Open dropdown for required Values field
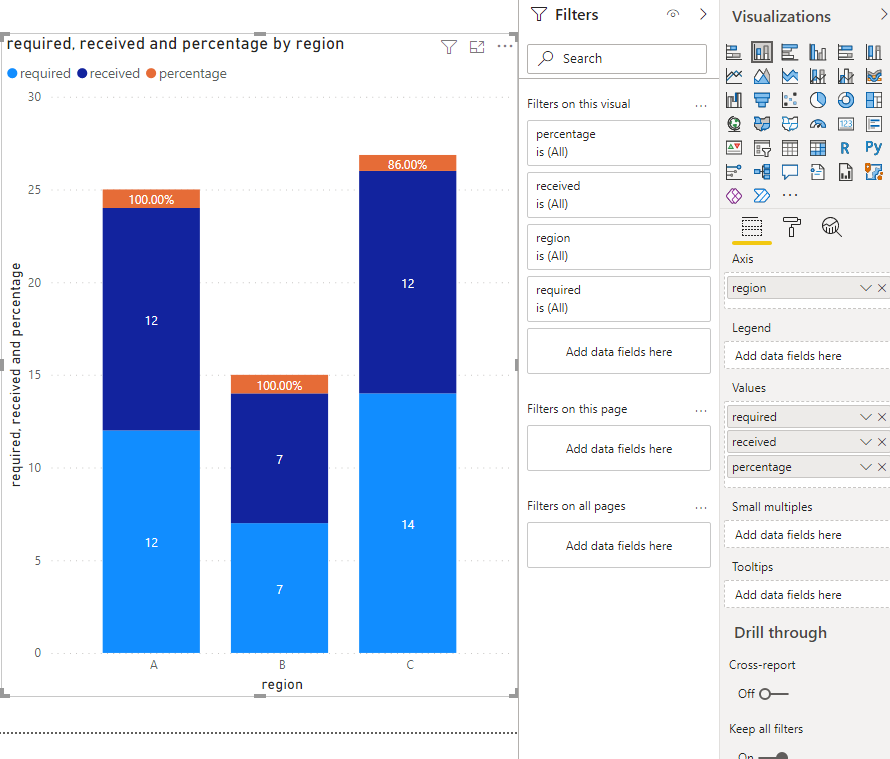This screenshot has height=759, width=890. (x=865, y=417)
